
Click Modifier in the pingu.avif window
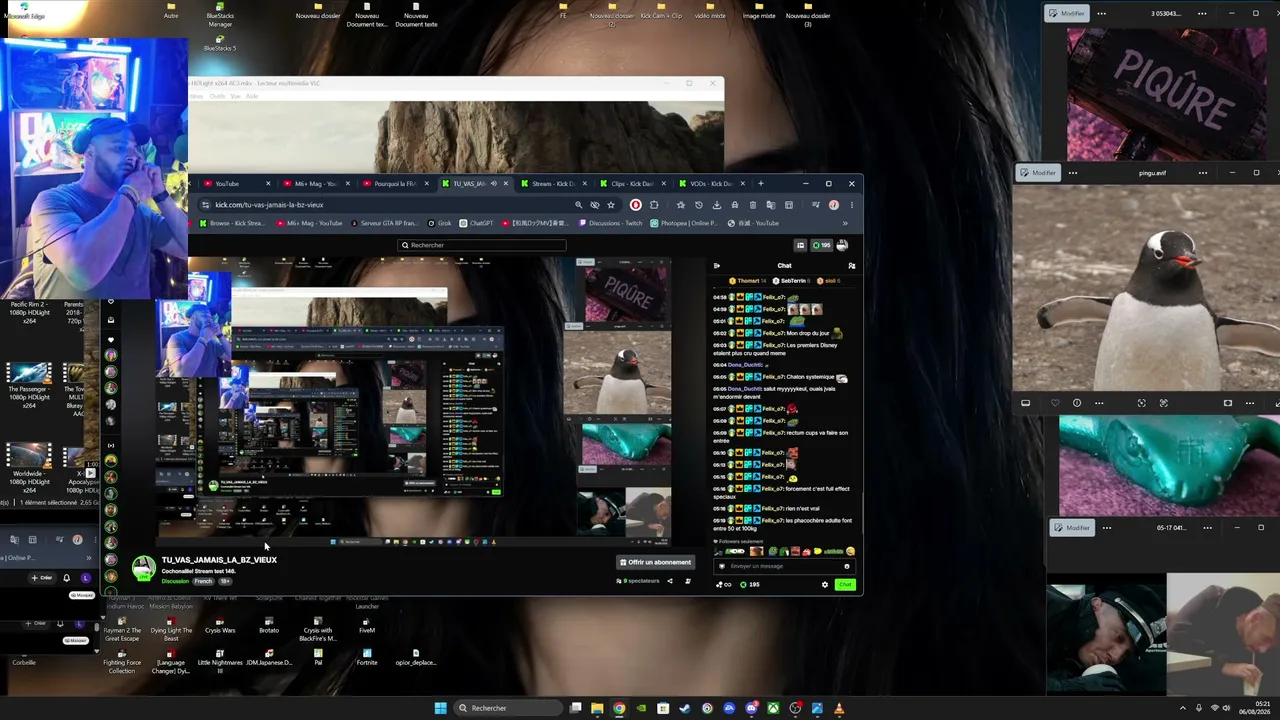(x=1038, y=172)
